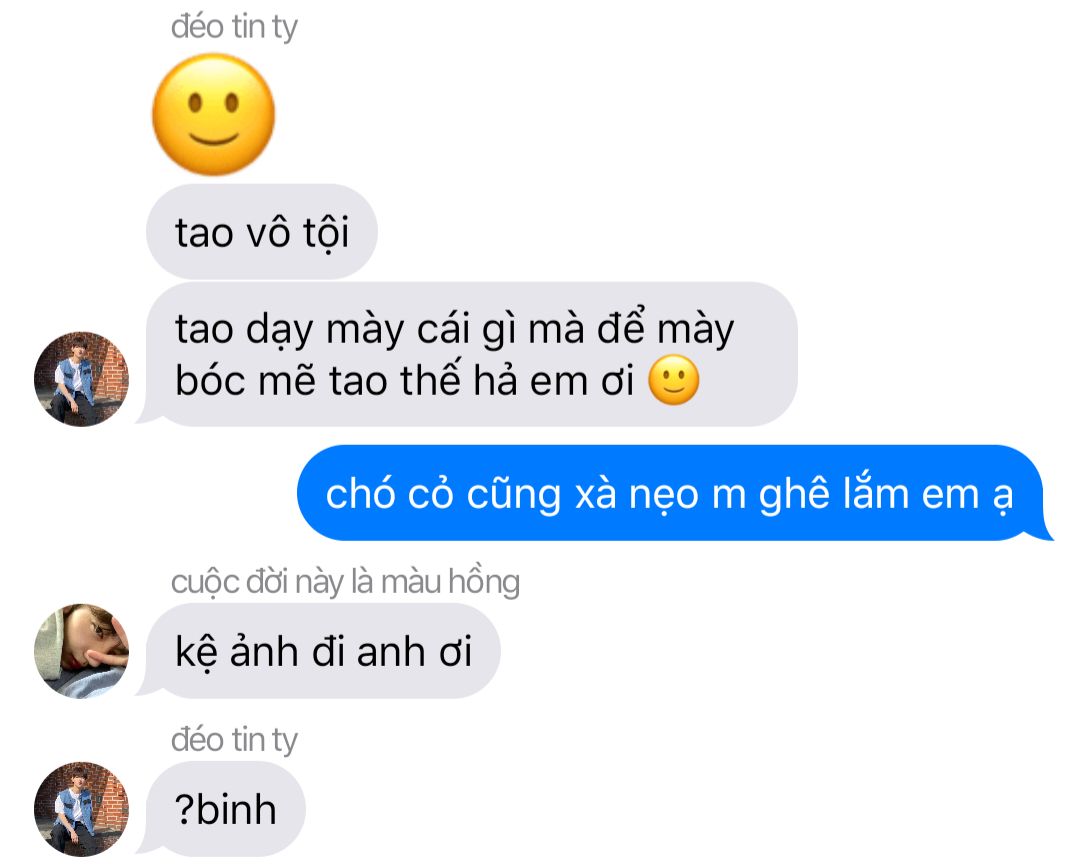
Task: Open the avatar of "cuộc đời này là màu hồng"
Action: tap(81, 651)
